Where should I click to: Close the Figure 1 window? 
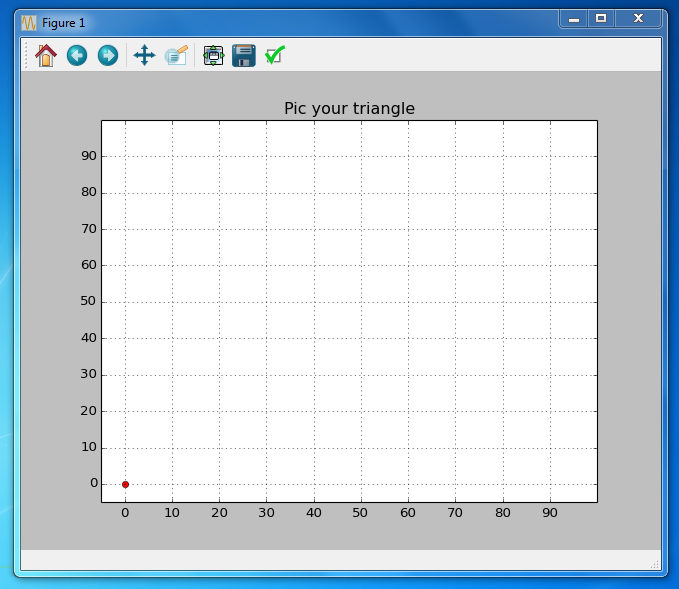638,19
